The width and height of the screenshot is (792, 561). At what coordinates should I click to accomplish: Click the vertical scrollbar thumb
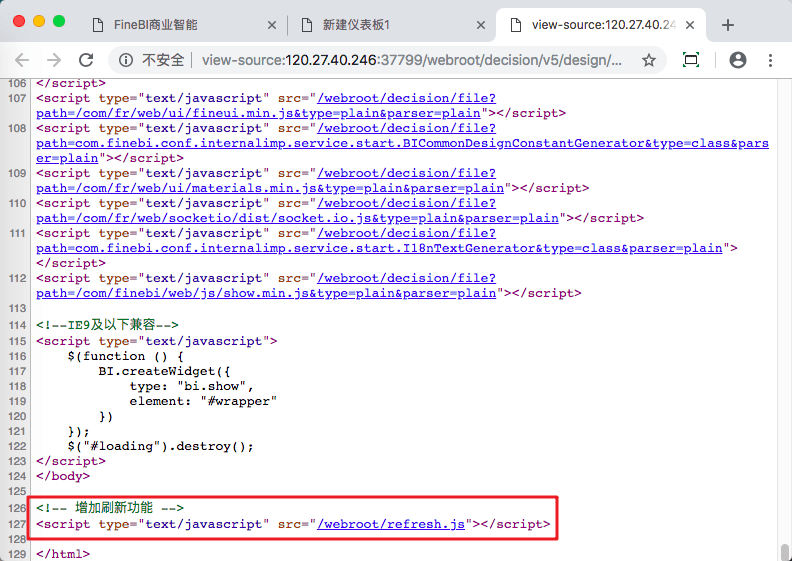pos(784,551)
